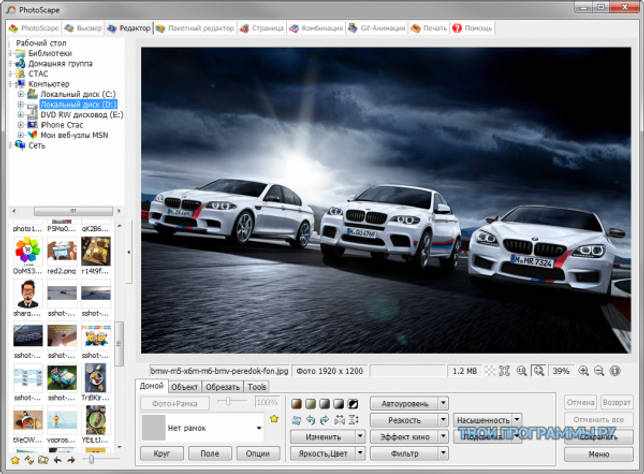Click the Круг button
The height and width of the screenshot is (474, 644).
tap(161, 453)
